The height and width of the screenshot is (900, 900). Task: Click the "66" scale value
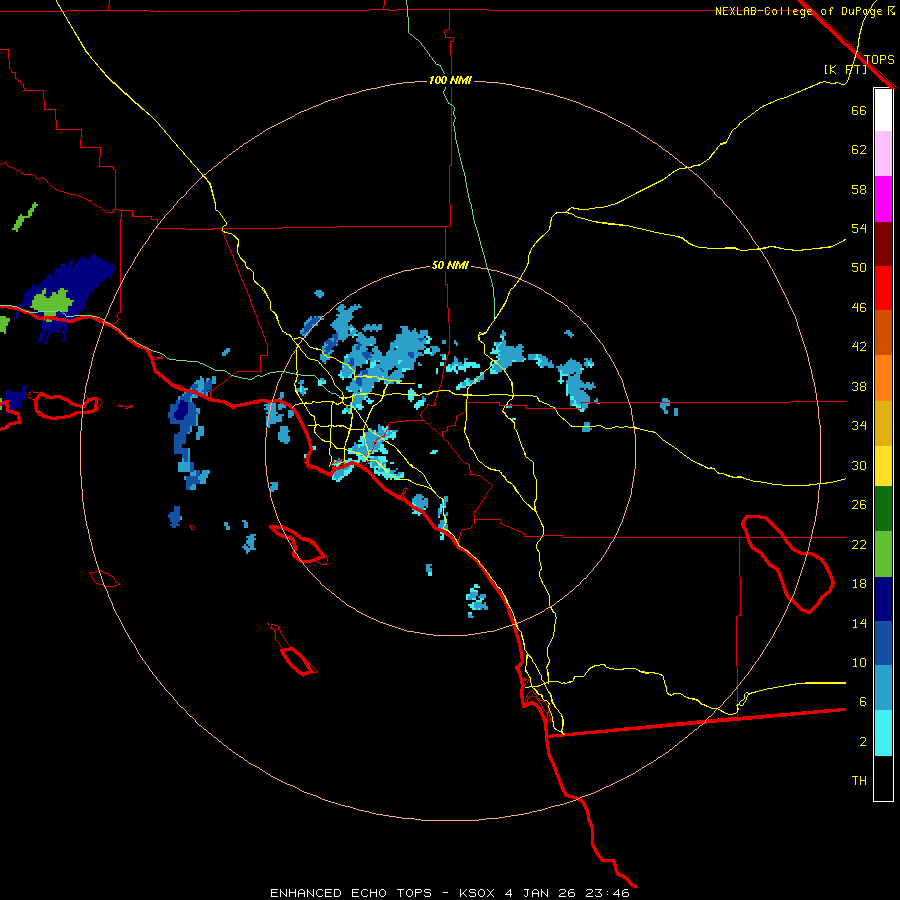pos(859,110)
